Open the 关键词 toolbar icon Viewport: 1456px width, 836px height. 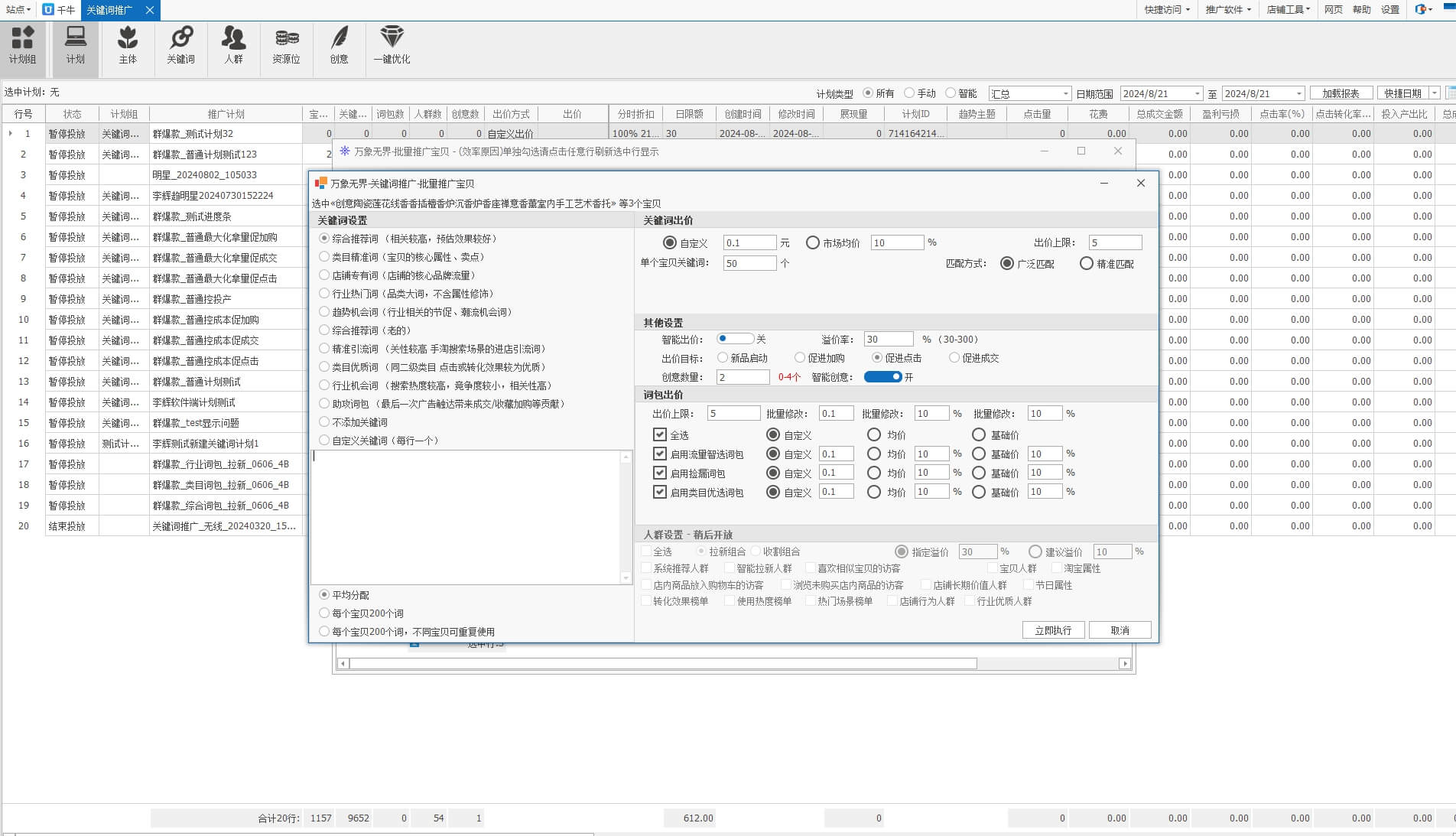click(x=180, y=45)
